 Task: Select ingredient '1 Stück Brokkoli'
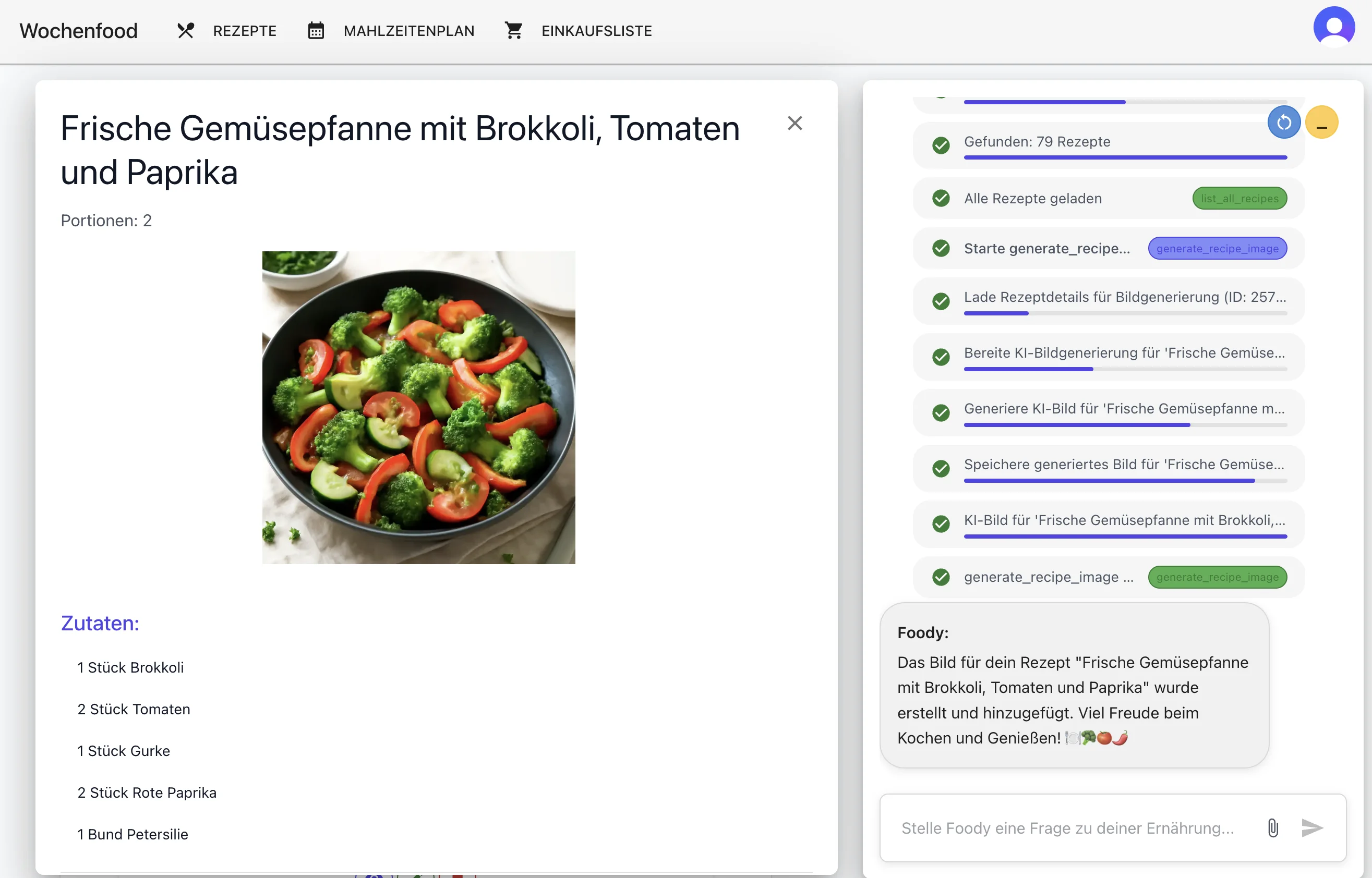click(130, 667)
